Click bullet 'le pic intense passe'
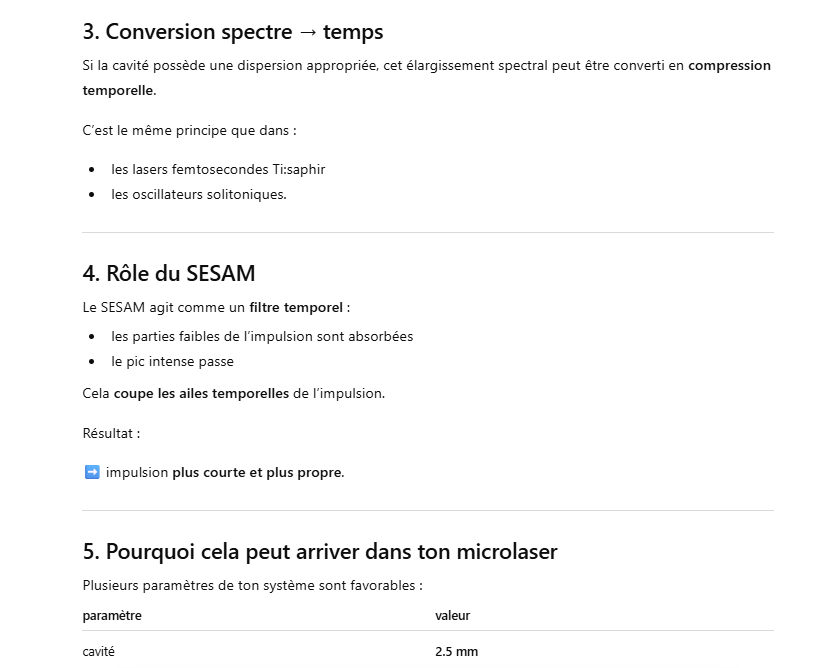 pyautogui.click(x=172, y=361)
